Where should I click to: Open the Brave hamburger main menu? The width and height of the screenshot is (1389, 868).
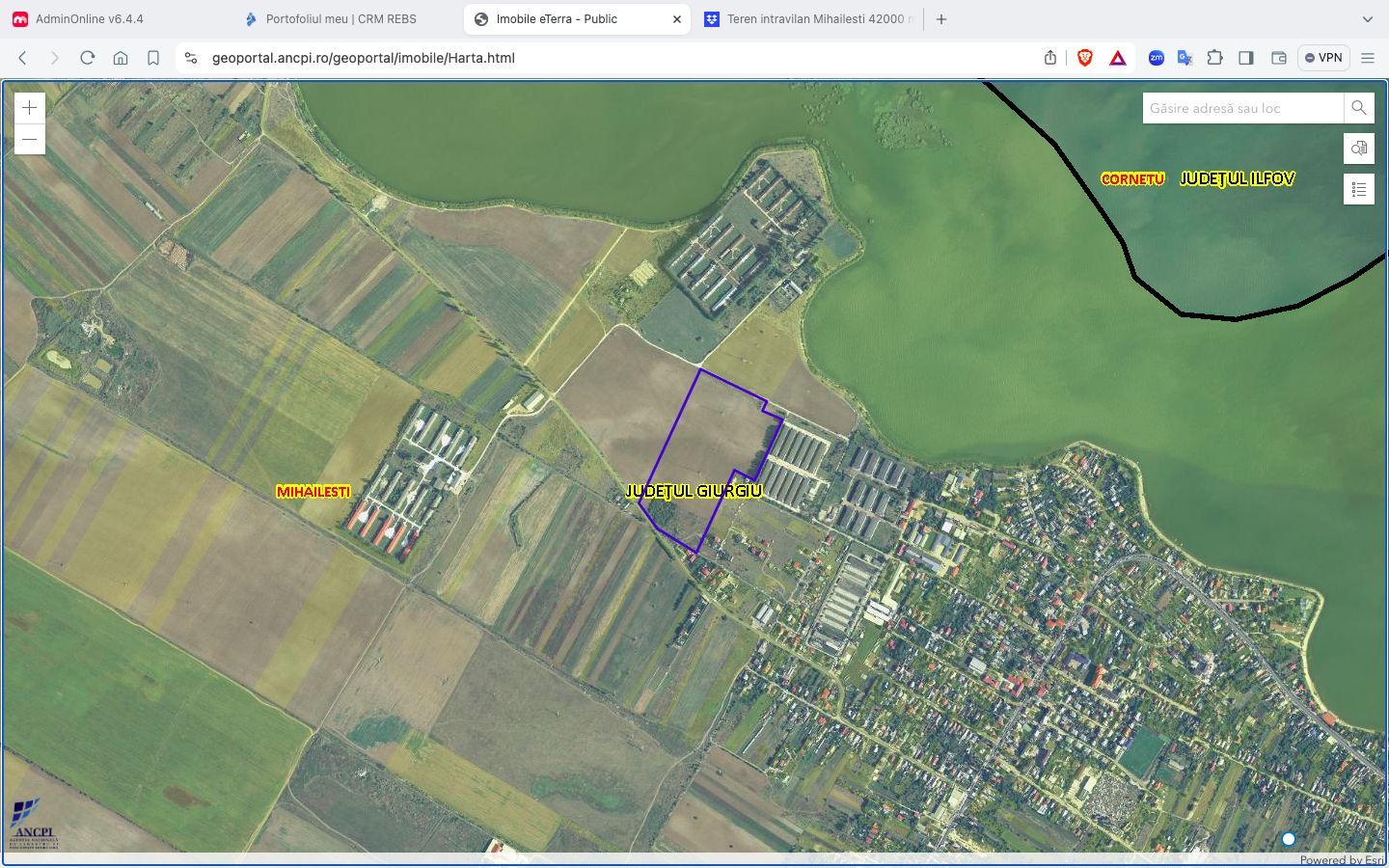[x=1367, y=58]
